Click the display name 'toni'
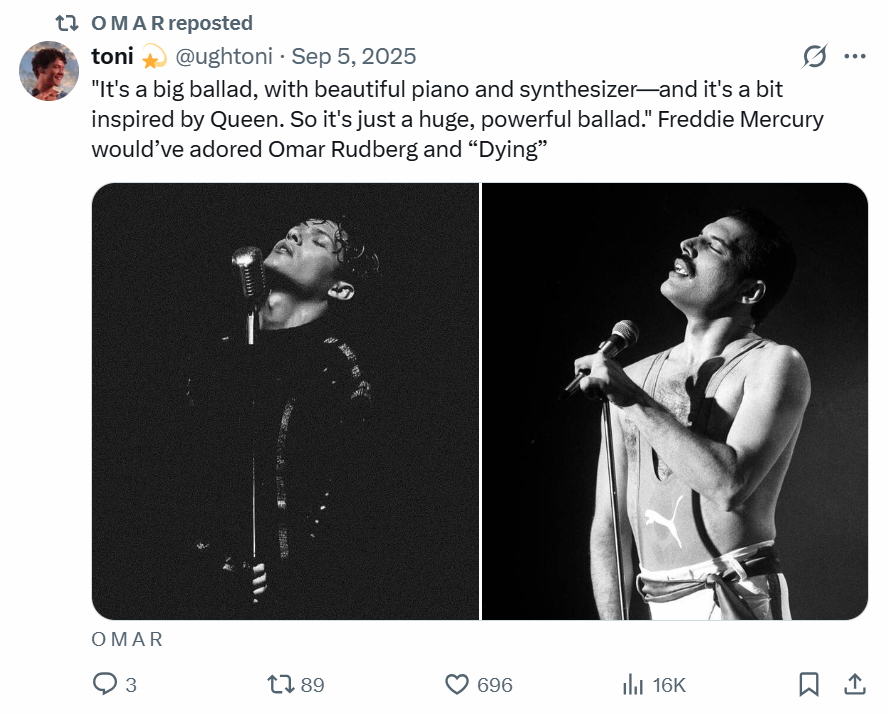Viewport: 888px width, 714px height. click(x=112, y=56)
